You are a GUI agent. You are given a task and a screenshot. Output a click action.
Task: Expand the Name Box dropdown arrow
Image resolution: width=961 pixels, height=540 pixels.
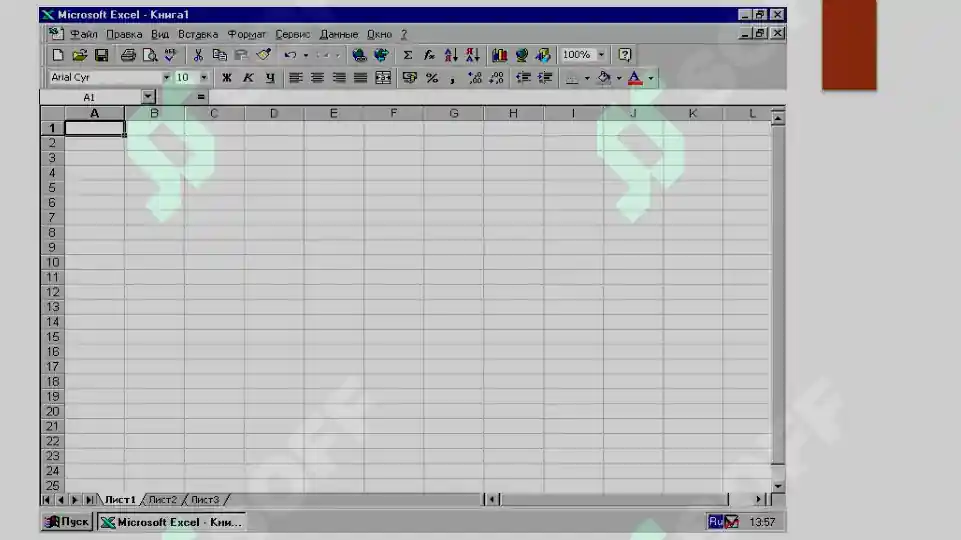point(148,97)
